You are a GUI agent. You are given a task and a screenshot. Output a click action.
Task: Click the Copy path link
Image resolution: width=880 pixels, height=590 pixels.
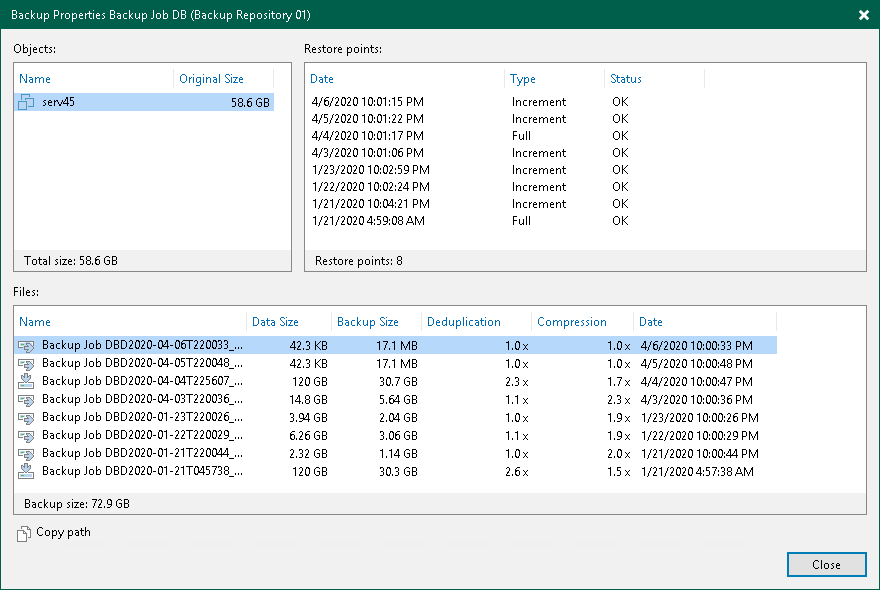coord(63,533)
